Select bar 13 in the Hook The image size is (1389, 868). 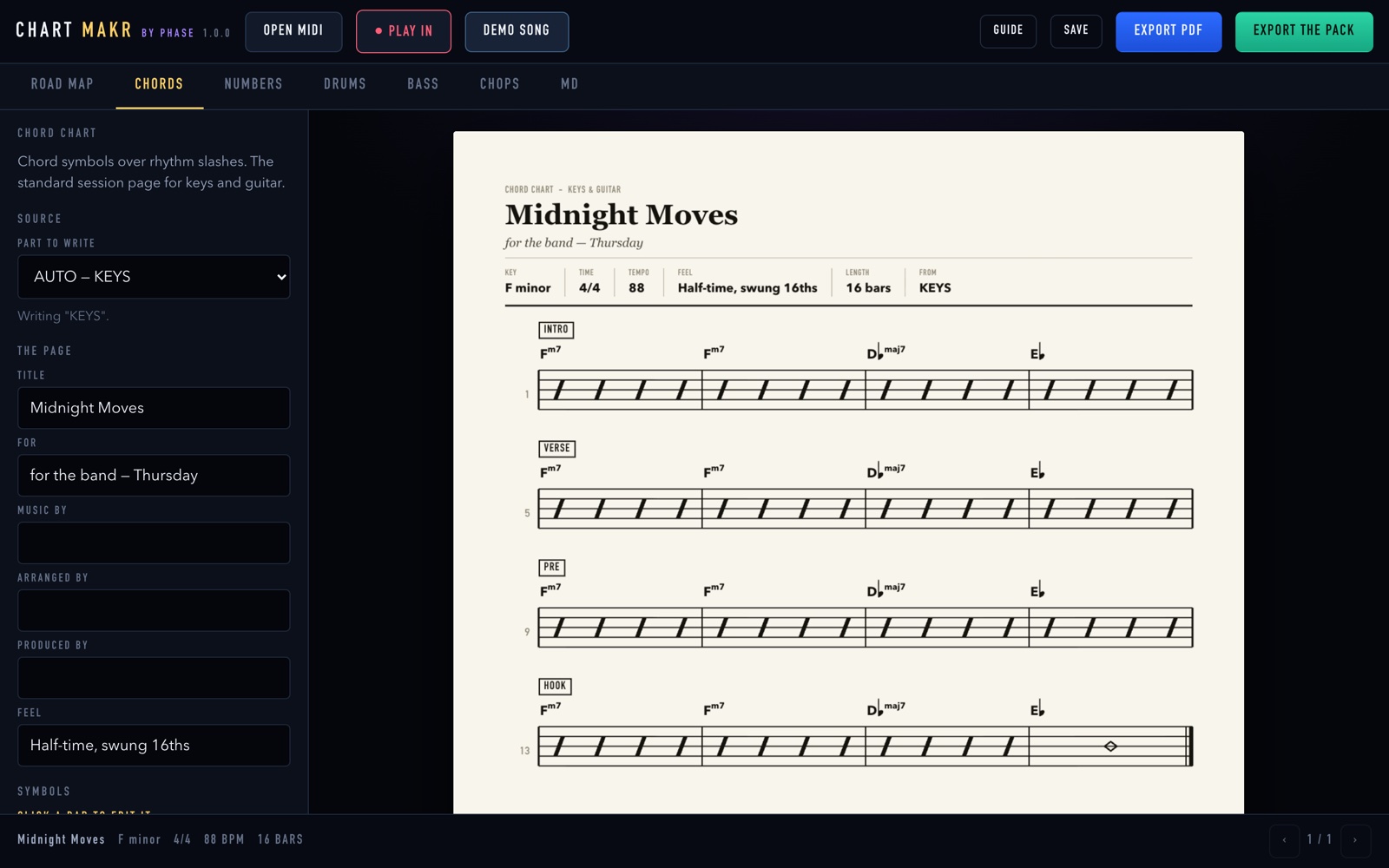[620, 746]
